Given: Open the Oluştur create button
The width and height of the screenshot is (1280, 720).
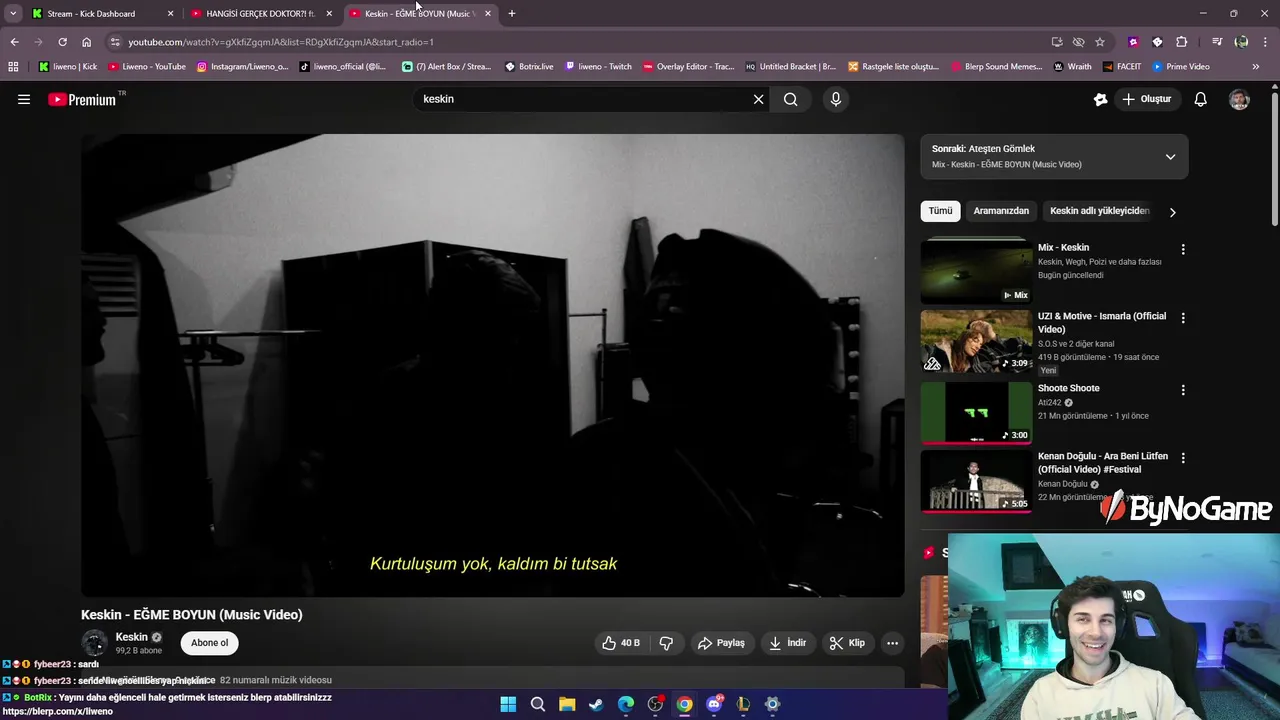Looking at the screenshot, I should tap(1147, 99).
